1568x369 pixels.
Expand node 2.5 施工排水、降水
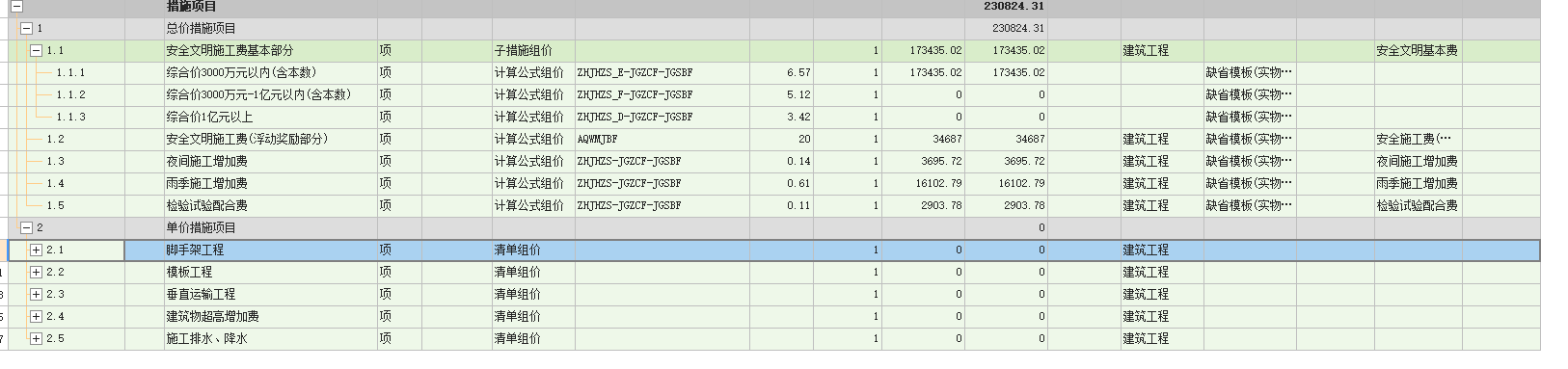[36, 339]
